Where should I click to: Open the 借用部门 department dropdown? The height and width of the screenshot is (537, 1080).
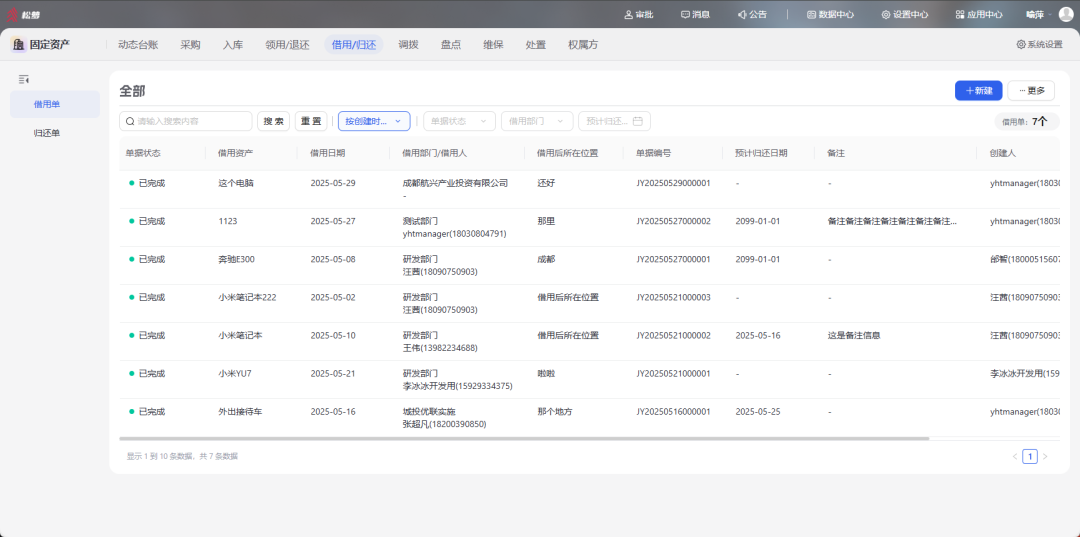tap(537, 121)
